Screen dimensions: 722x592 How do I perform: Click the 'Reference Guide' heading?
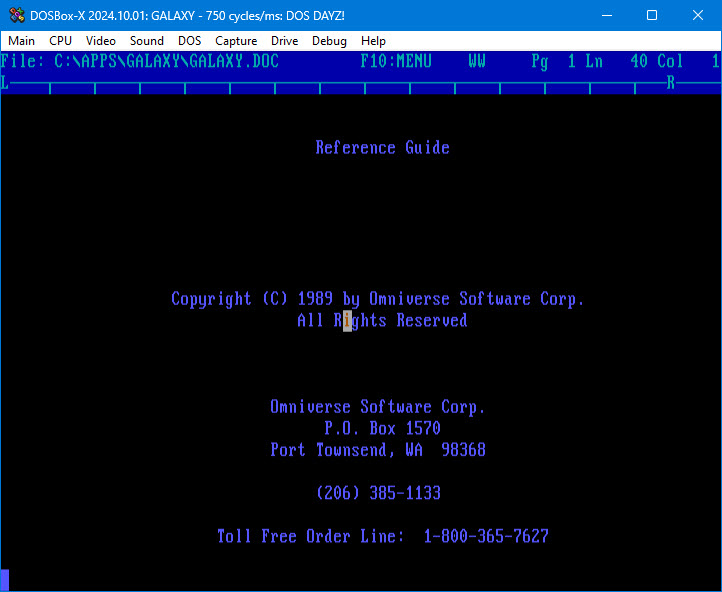(383, 148)
